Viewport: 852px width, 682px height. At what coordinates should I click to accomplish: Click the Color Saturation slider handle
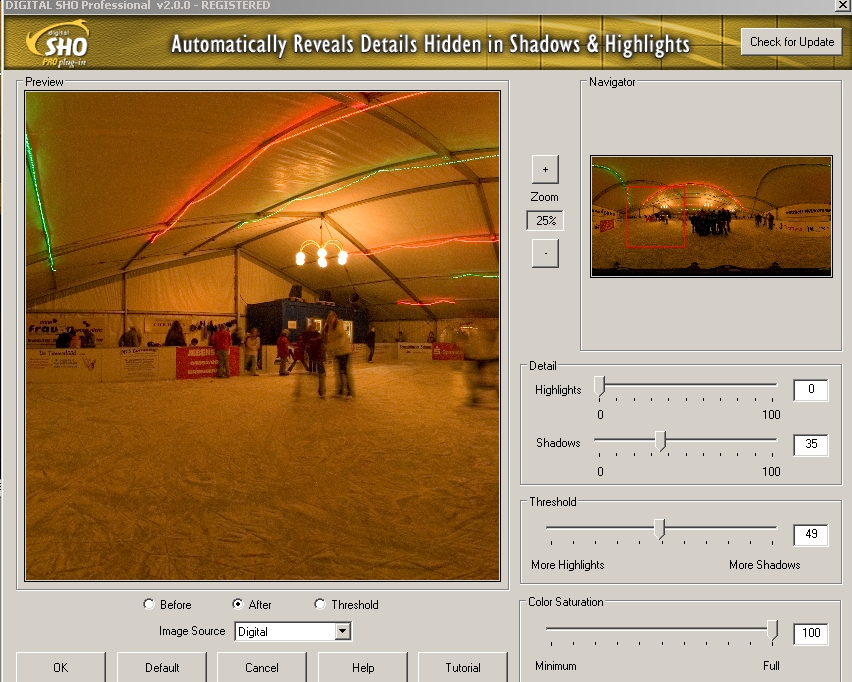click(772, 629)
